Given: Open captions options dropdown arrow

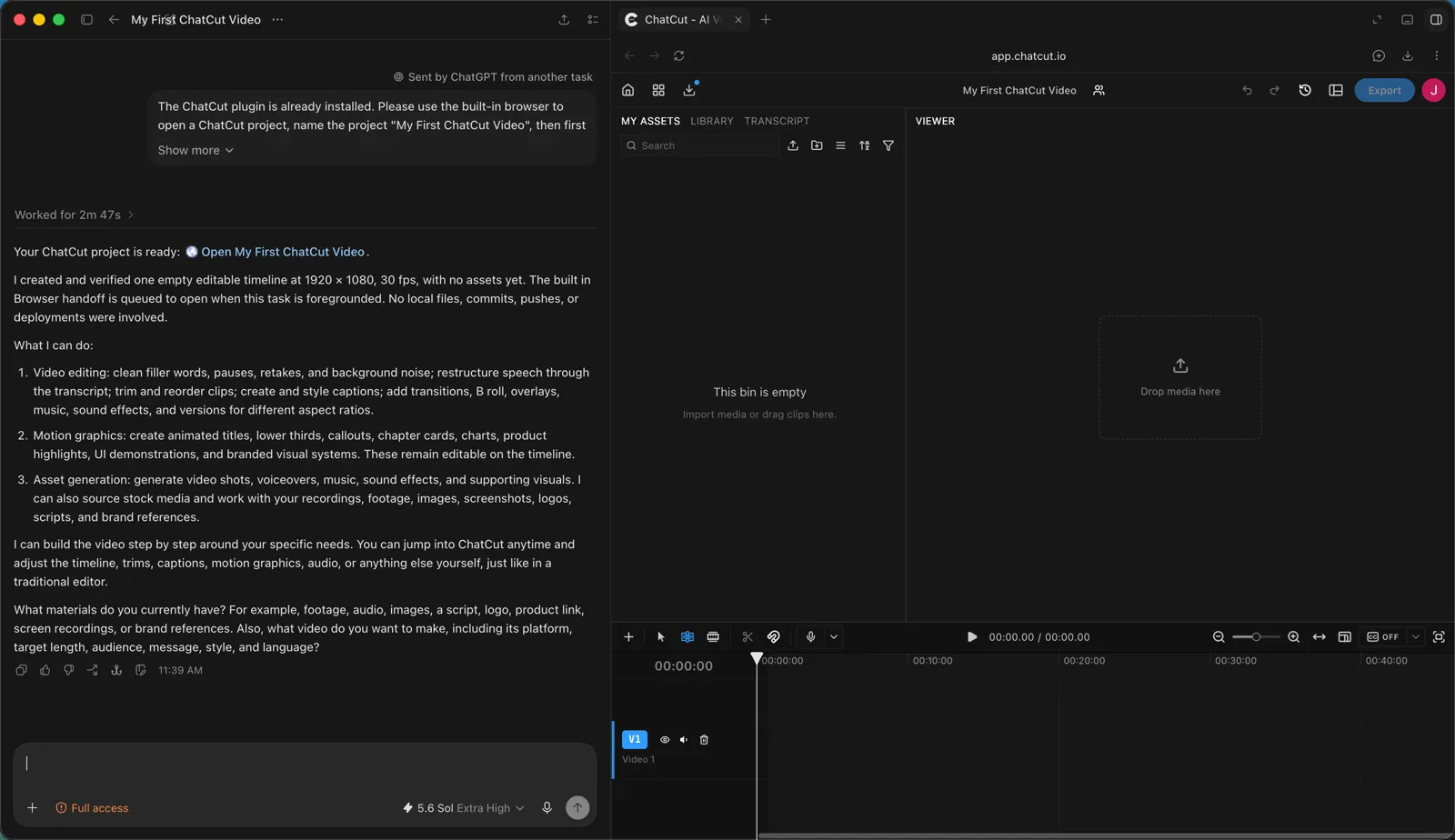Looking at the screenshot, I should point(1415,637).
